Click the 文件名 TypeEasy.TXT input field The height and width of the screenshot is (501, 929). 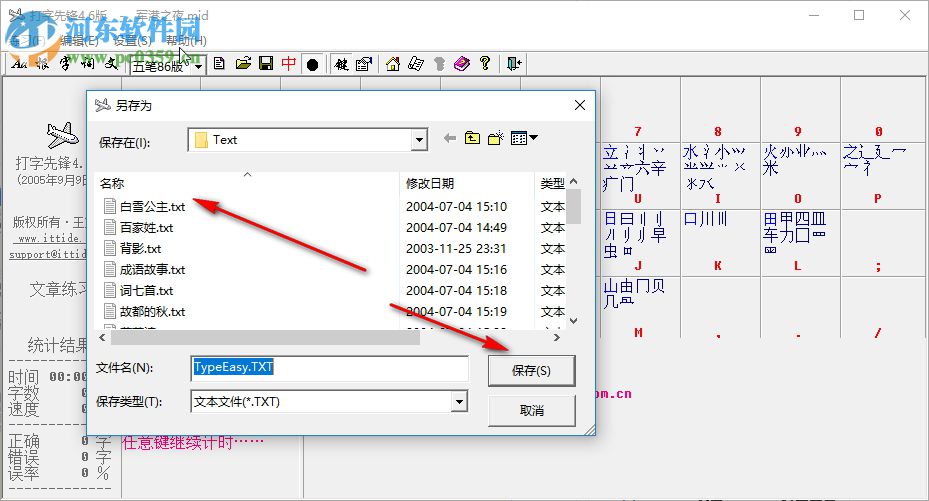point(329,368)
